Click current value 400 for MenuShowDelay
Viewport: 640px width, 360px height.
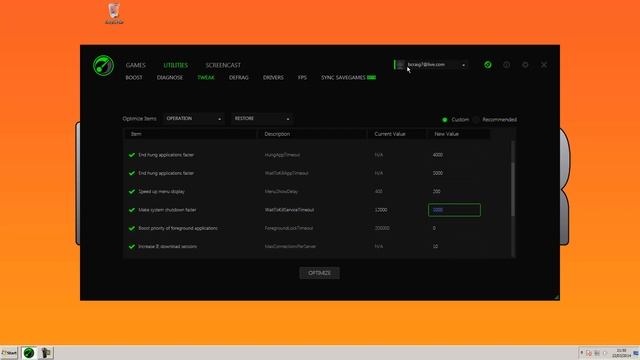click(378, 192)
